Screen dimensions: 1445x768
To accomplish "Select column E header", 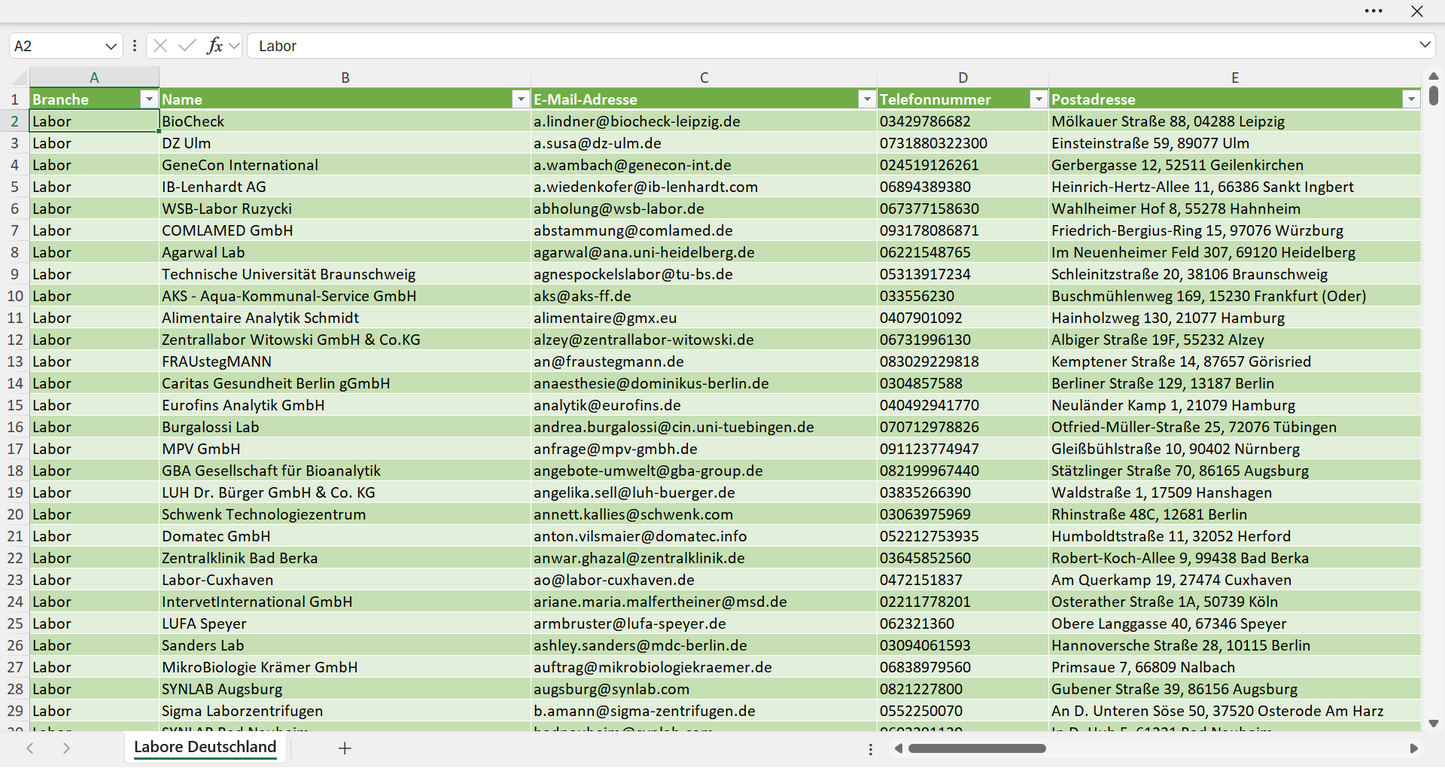I will tap(1235, 77).
